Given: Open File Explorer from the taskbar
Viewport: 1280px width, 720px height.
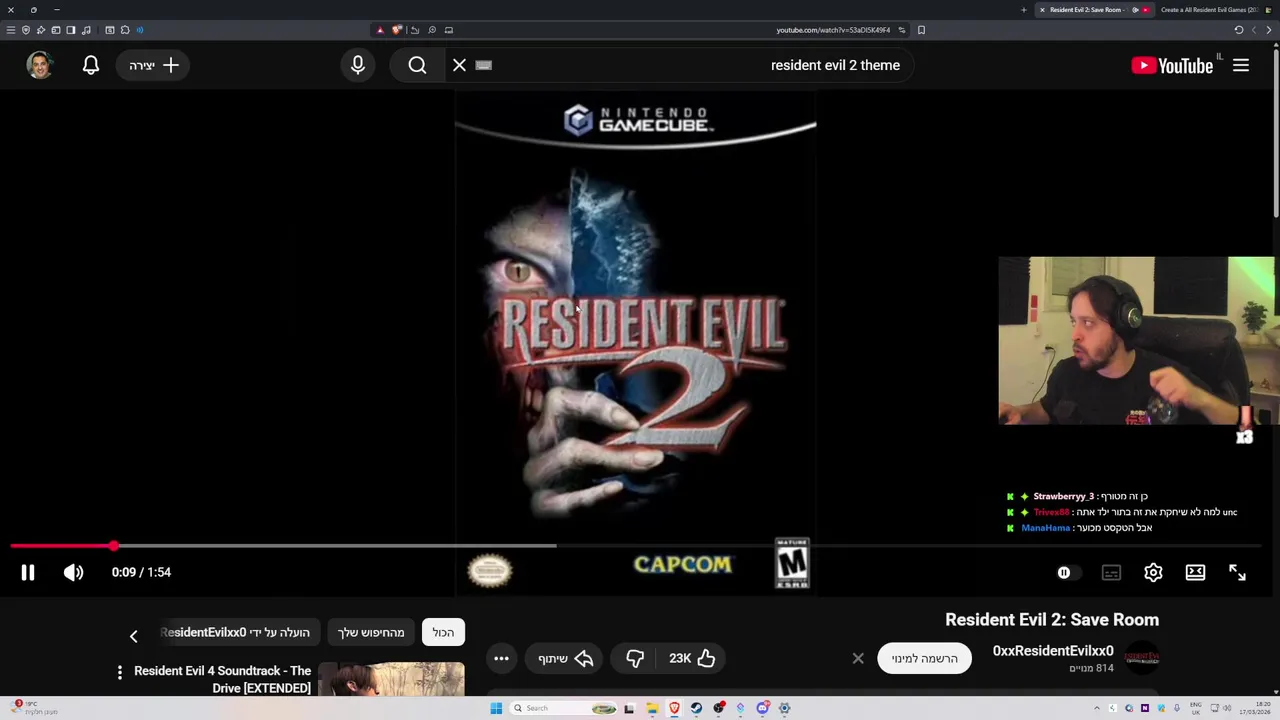Looking at the screenshot, I should tap(652, 708).
